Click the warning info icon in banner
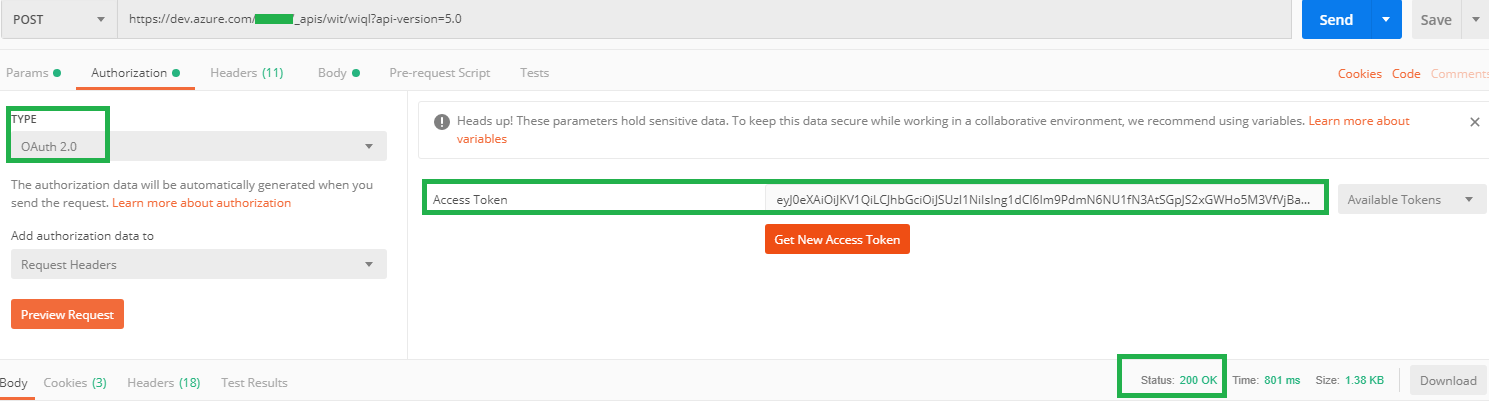 click(441, 122)
